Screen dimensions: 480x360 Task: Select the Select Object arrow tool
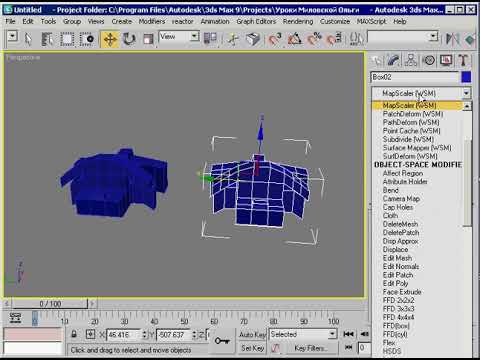tap(28, 39)
